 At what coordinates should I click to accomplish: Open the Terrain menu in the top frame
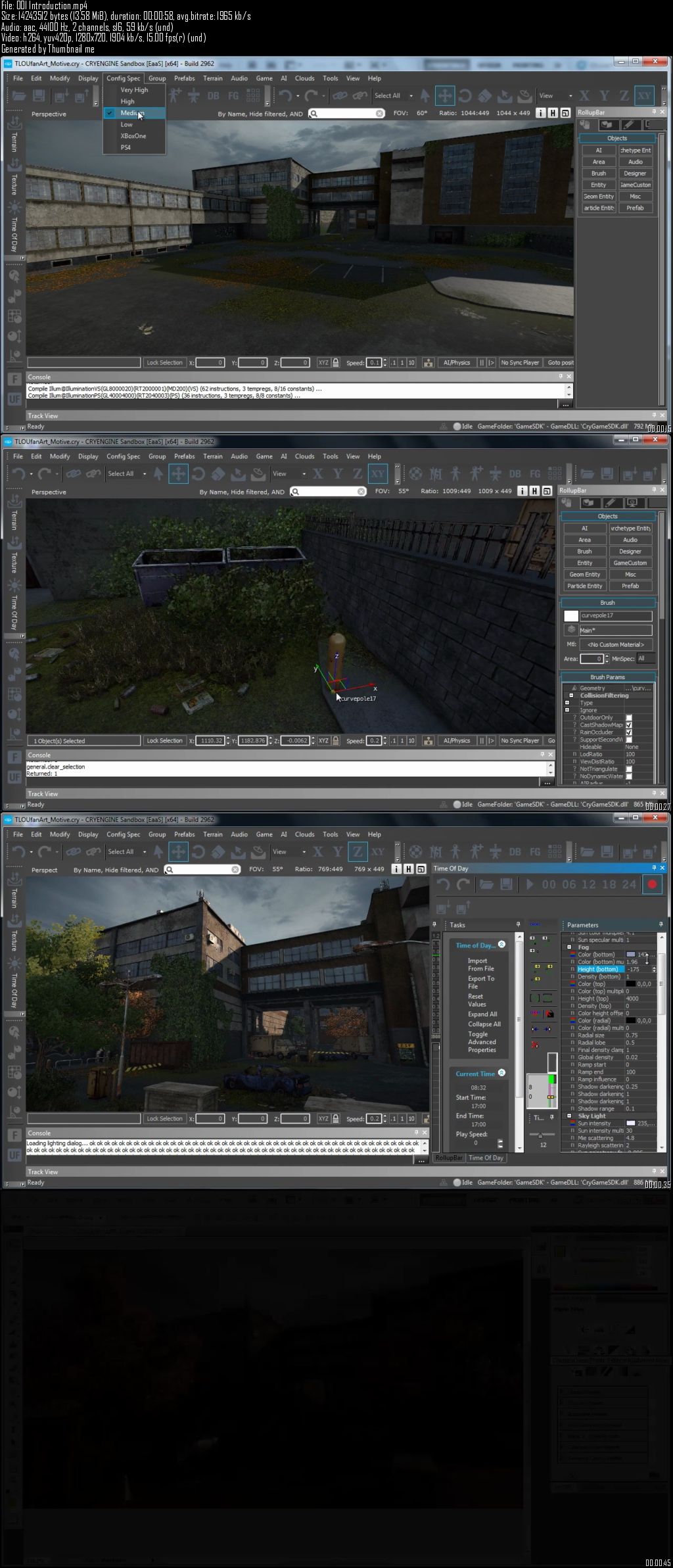point(212,78)
